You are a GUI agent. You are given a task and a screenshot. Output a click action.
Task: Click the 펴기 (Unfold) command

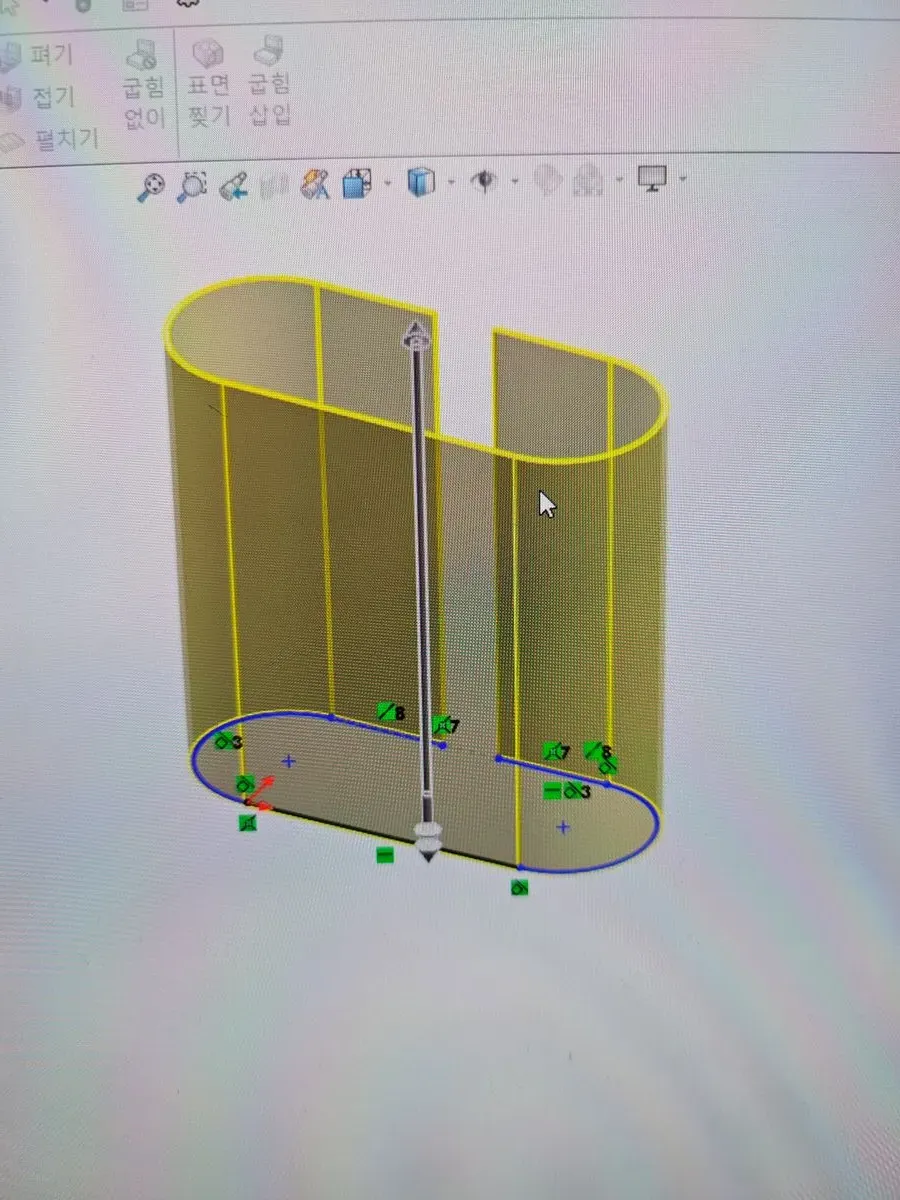coord(40,57)
